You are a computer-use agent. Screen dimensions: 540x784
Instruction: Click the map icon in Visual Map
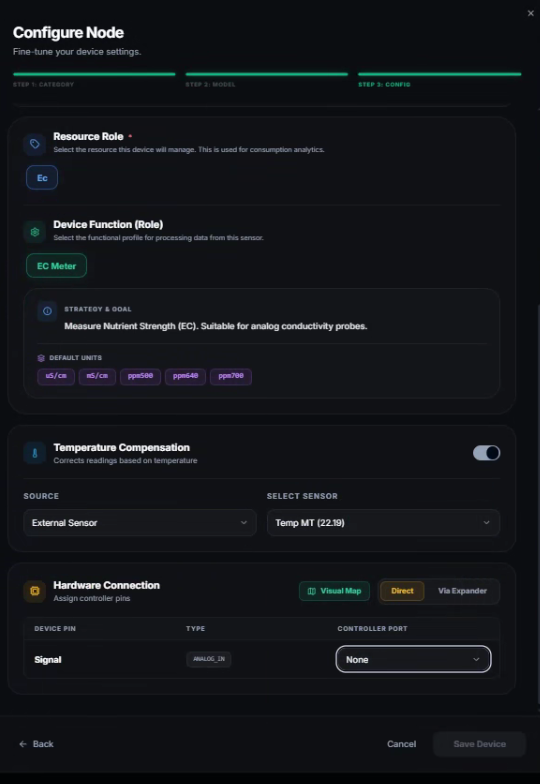[312, 591]
